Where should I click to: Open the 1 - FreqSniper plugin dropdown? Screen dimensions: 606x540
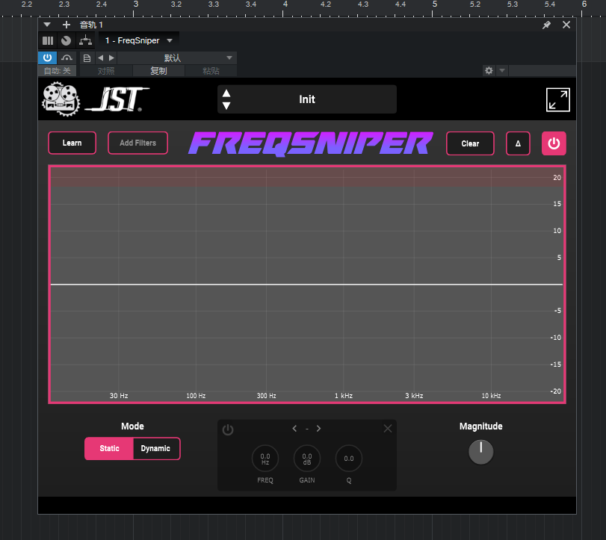point(139,40)
